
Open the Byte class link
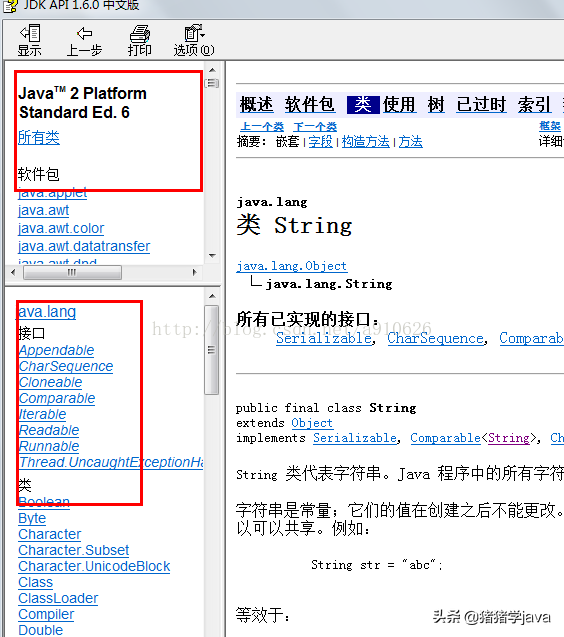tap(32, 518)
